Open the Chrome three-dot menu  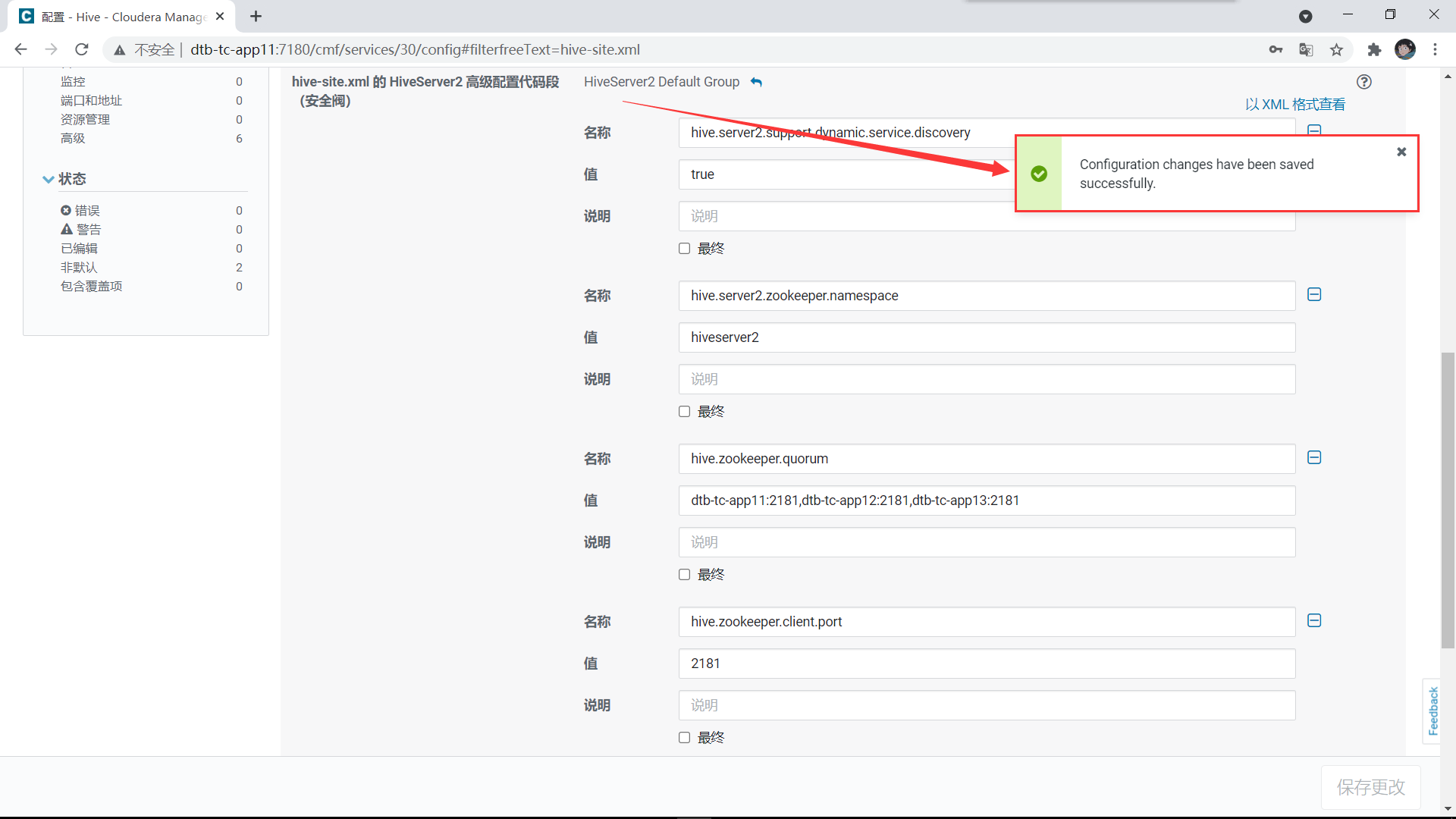[1435, 49]
